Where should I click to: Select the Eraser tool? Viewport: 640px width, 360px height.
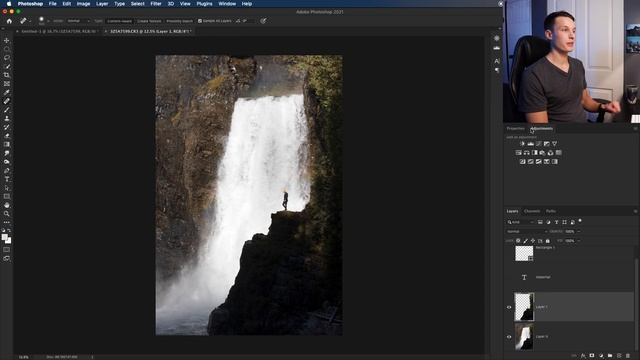tap(7, 136)
